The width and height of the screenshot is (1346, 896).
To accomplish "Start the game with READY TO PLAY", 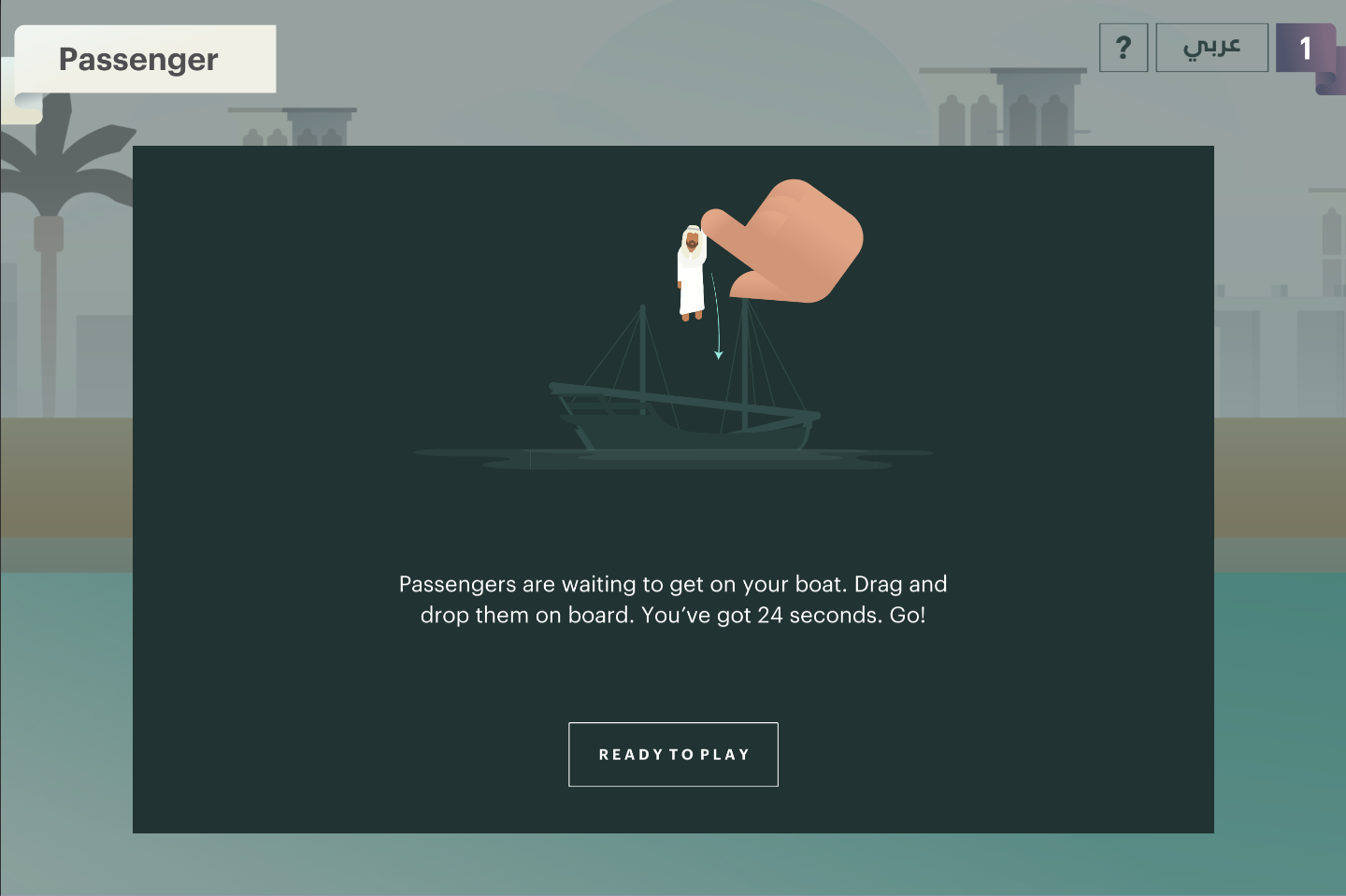I will (x=673, y=754).
